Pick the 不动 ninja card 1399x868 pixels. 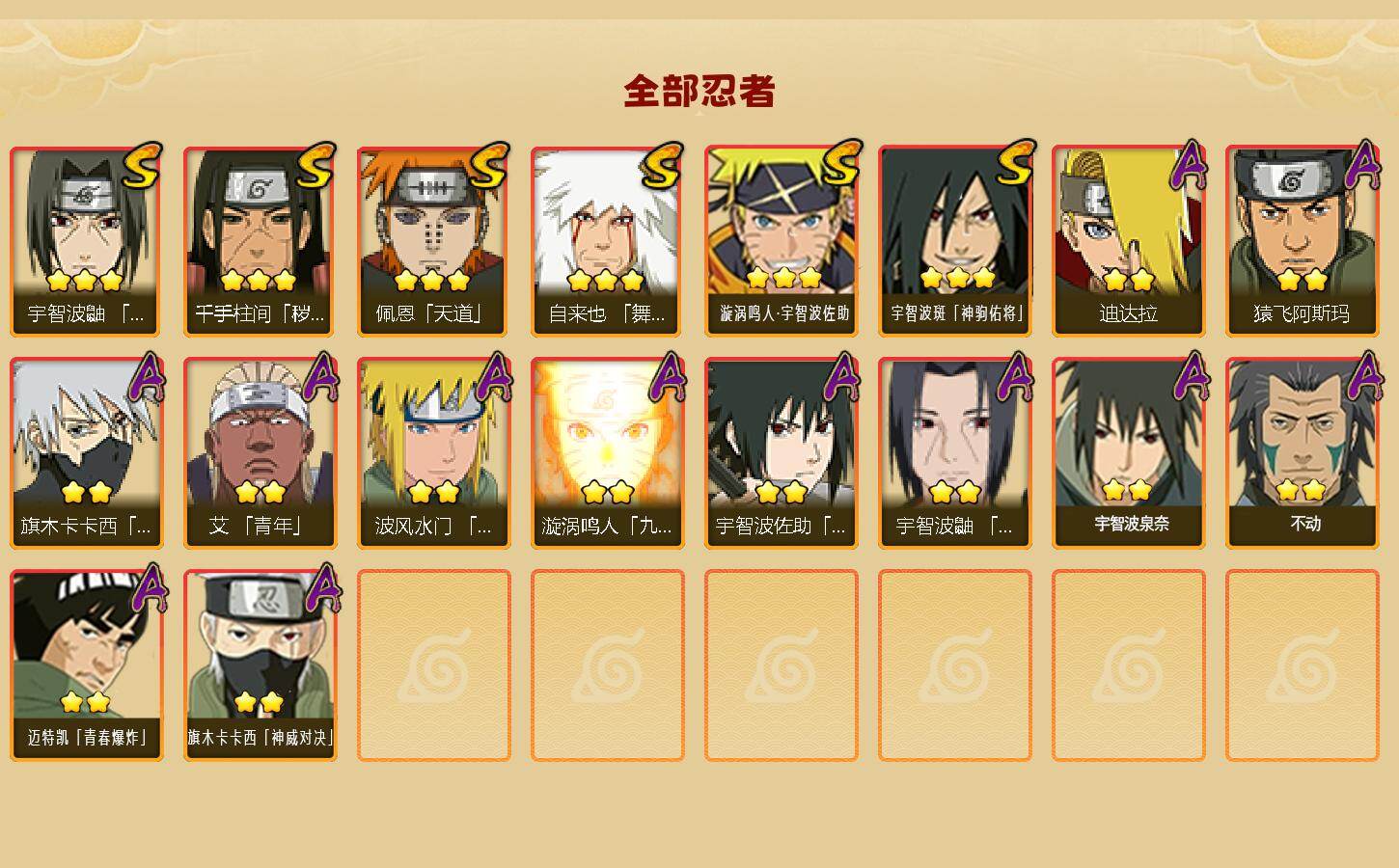pyautogui.click(x=1302, y=453)
